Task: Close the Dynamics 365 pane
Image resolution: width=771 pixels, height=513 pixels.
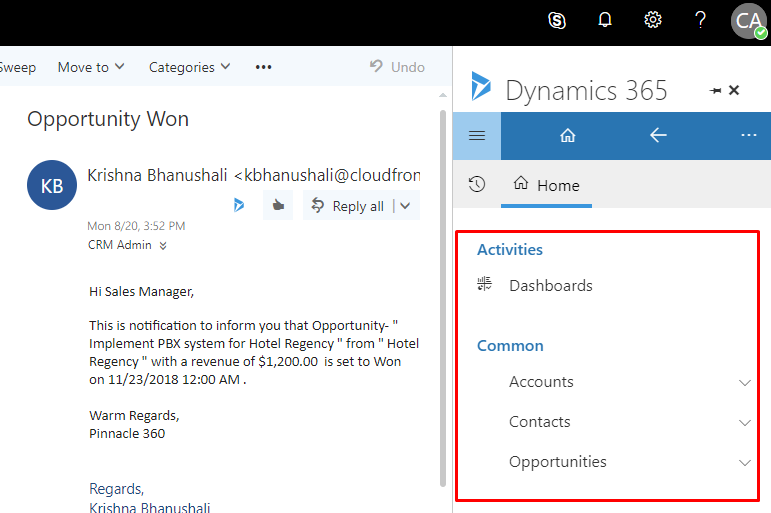Action: [734, 90]
